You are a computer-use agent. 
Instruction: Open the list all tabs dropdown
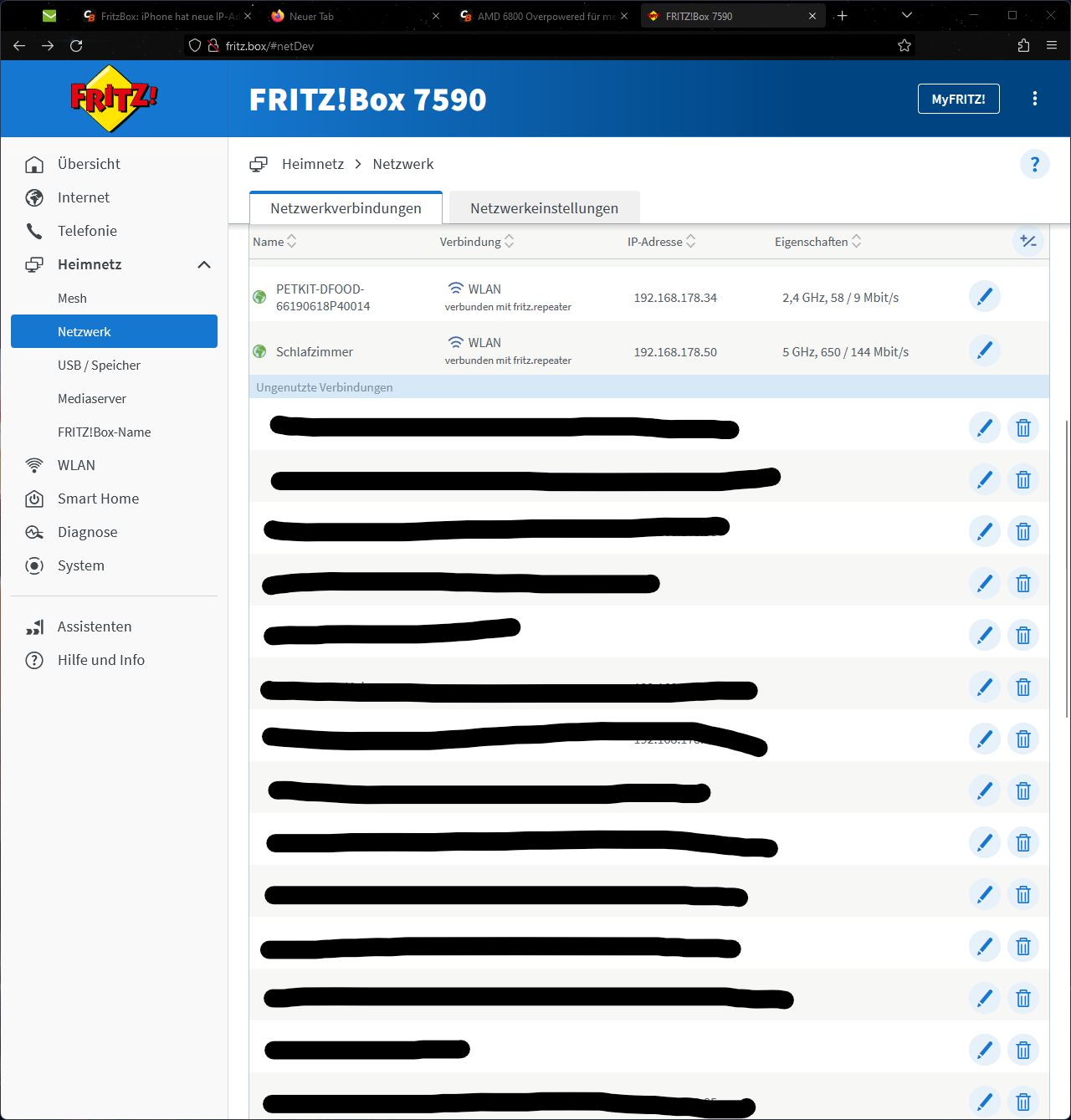907,16
